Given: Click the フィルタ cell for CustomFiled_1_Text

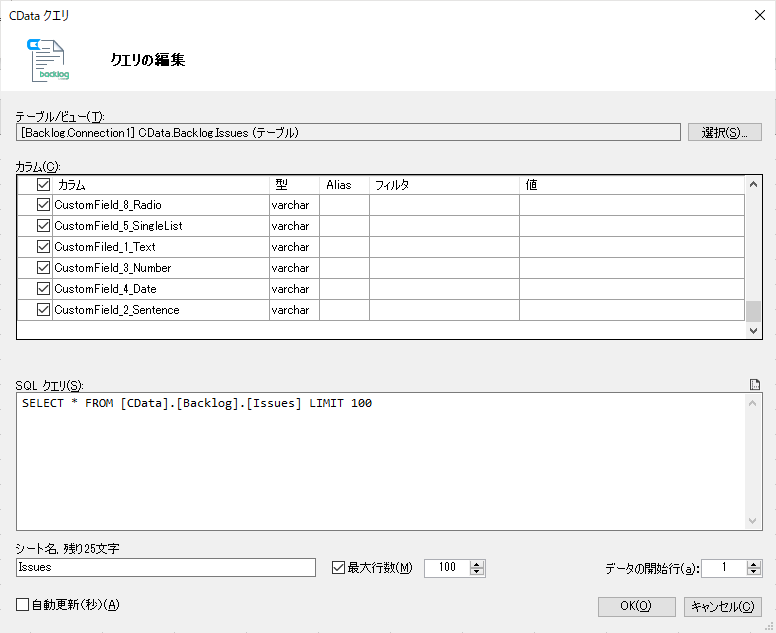Looking at the screenshot, I should point(444,247).
